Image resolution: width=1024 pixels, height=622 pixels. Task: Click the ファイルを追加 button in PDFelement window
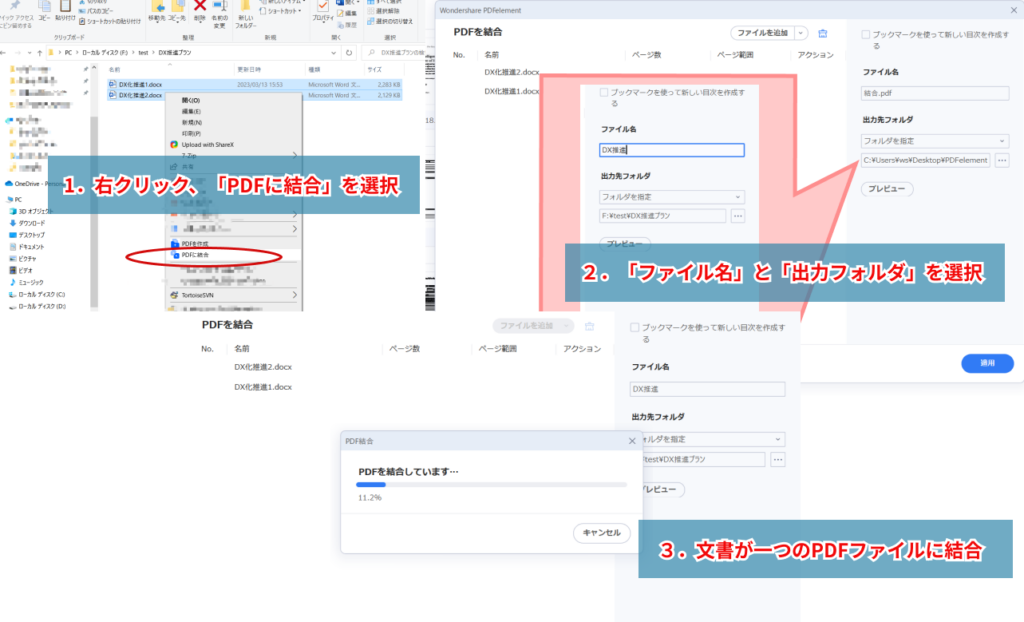coord(762,33)
